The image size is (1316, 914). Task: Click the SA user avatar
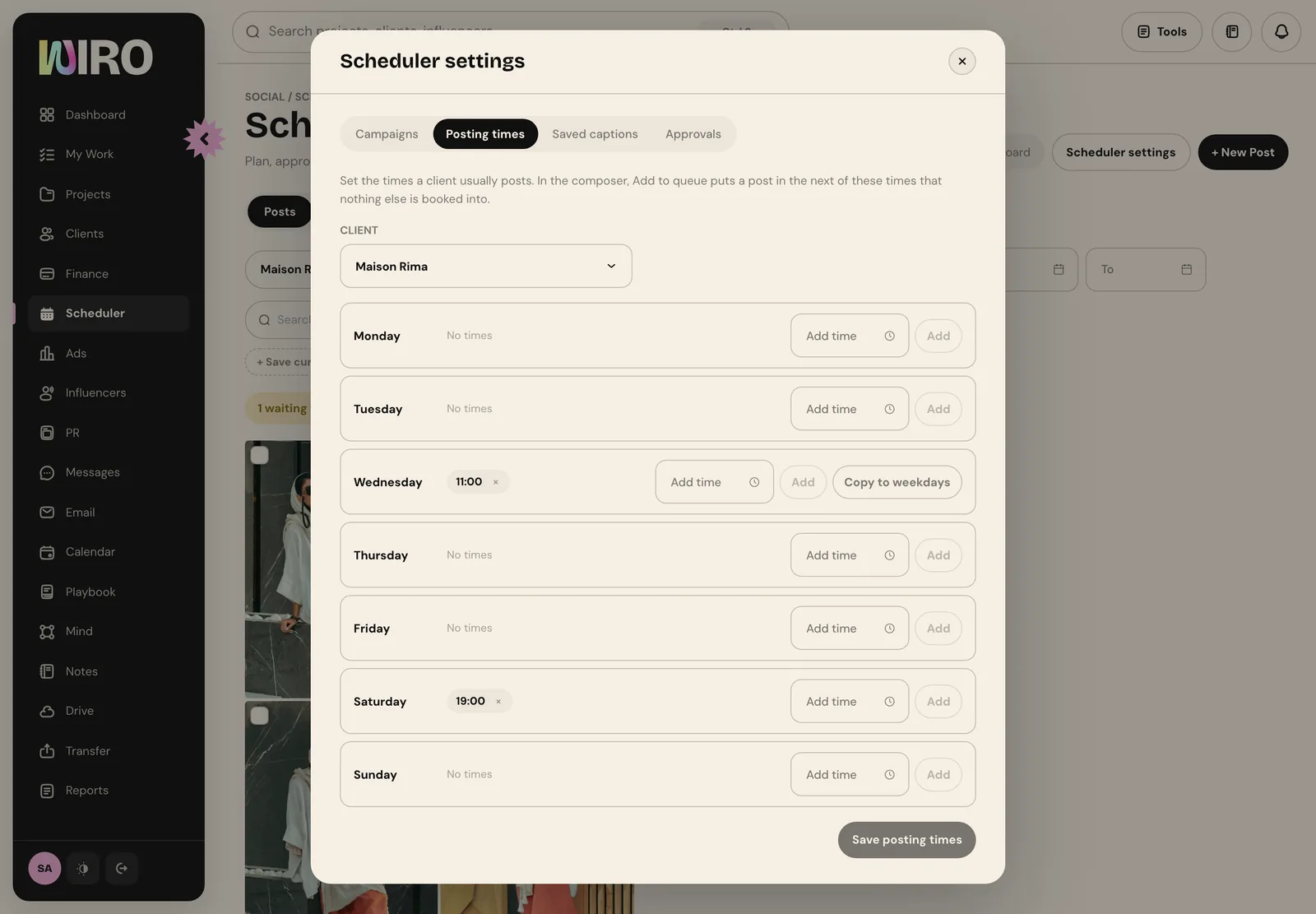pos(44,868)
